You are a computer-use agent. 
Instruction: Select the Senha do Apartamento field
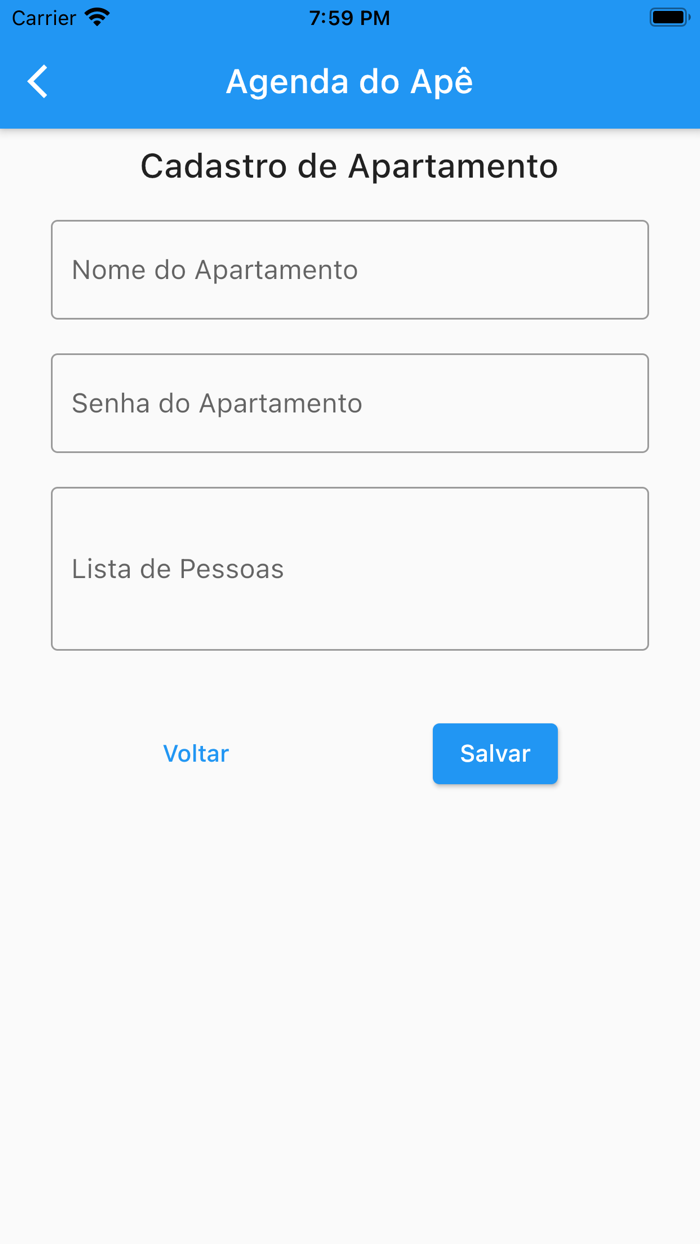[350, 403]
